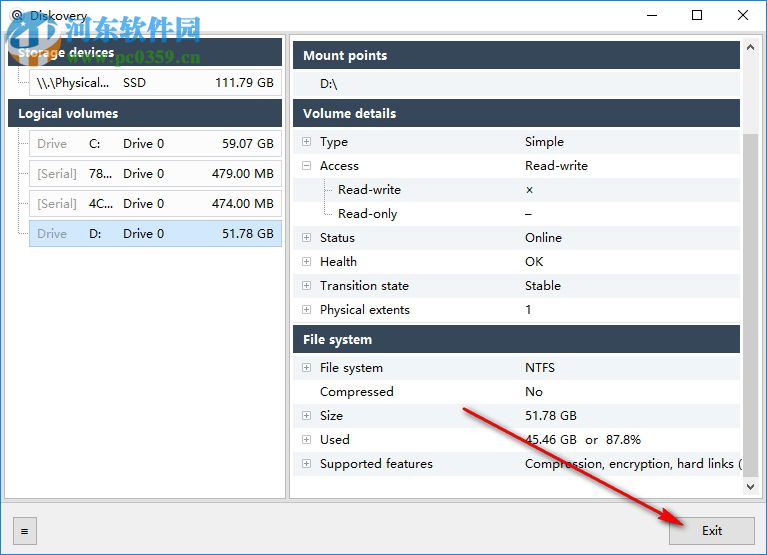767x555 pixels.
Task: Click the Volume details header
Action: click(516, 113)
